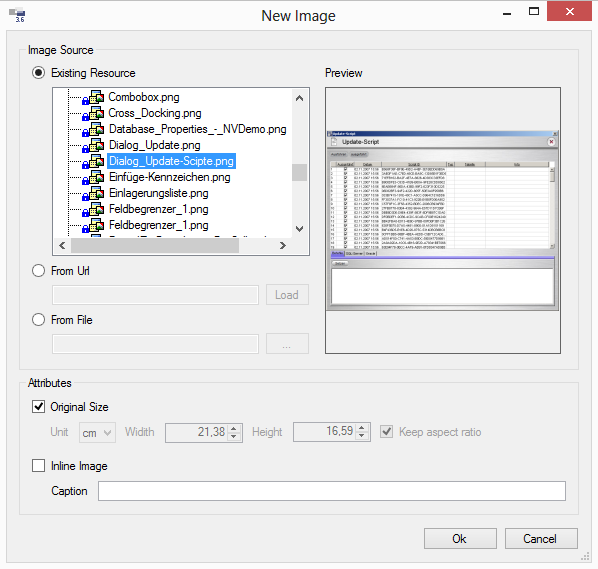Viewport: 598px width, 569px height.
Task: Select the From File radio button
Action: pyautogui.click(x=39, y=320)
